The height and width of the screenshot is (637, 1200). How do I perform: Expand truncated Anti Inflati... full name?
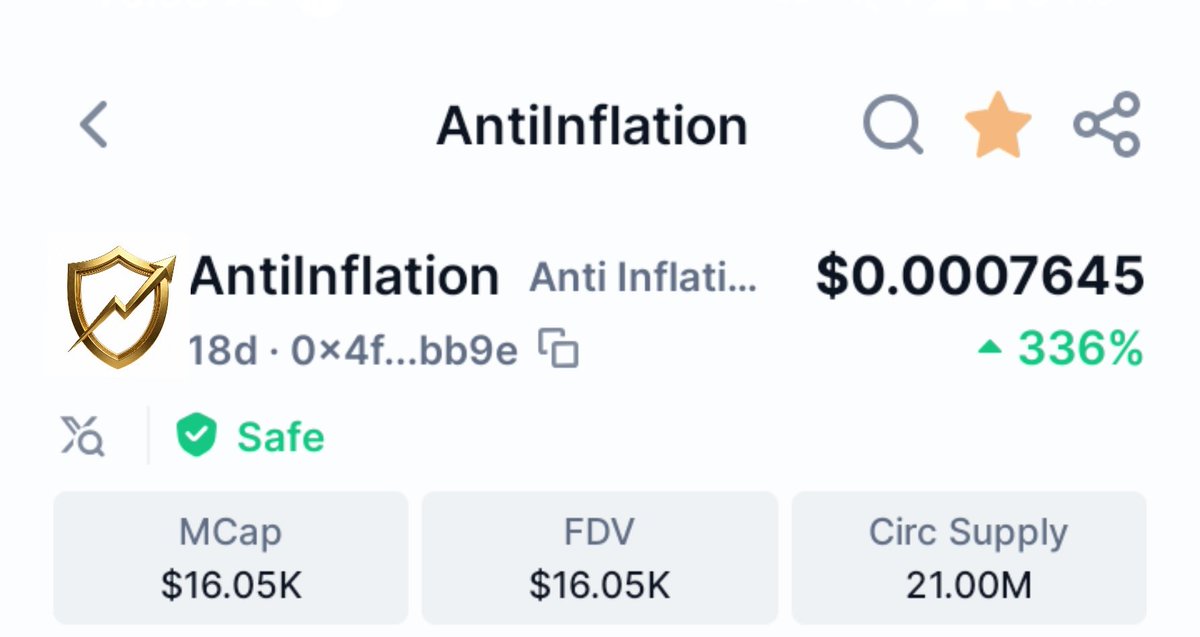[x=643, y=278]
